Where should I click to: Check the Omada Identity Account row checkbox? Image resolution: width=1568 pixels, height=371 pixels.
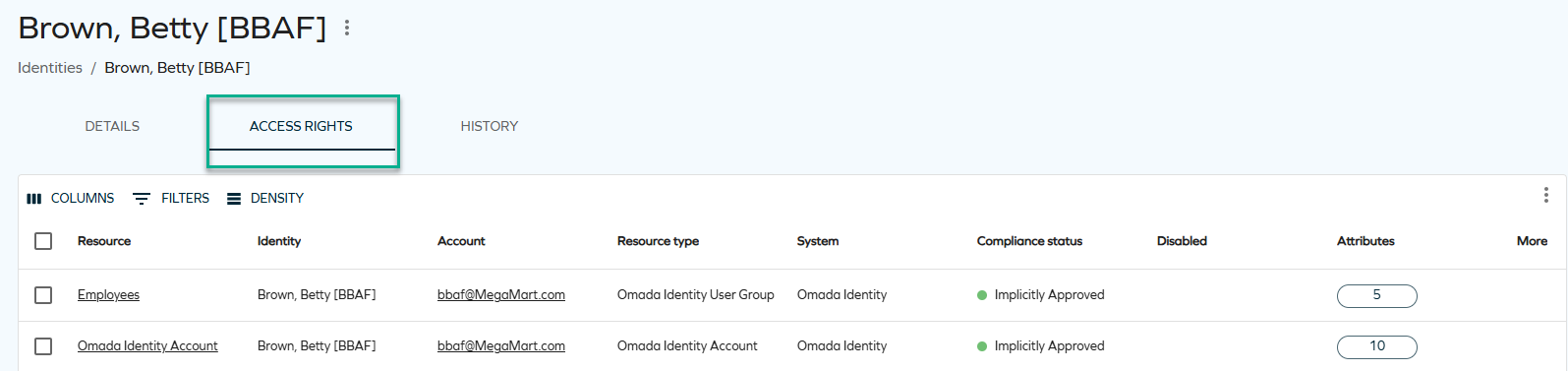(x=43, y=346)
